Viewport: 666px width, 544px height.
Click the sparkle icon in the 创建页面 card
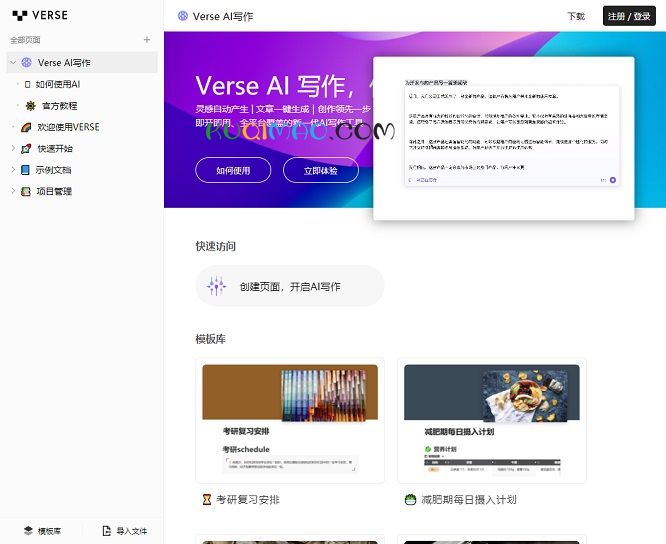(x=216, y=286)
